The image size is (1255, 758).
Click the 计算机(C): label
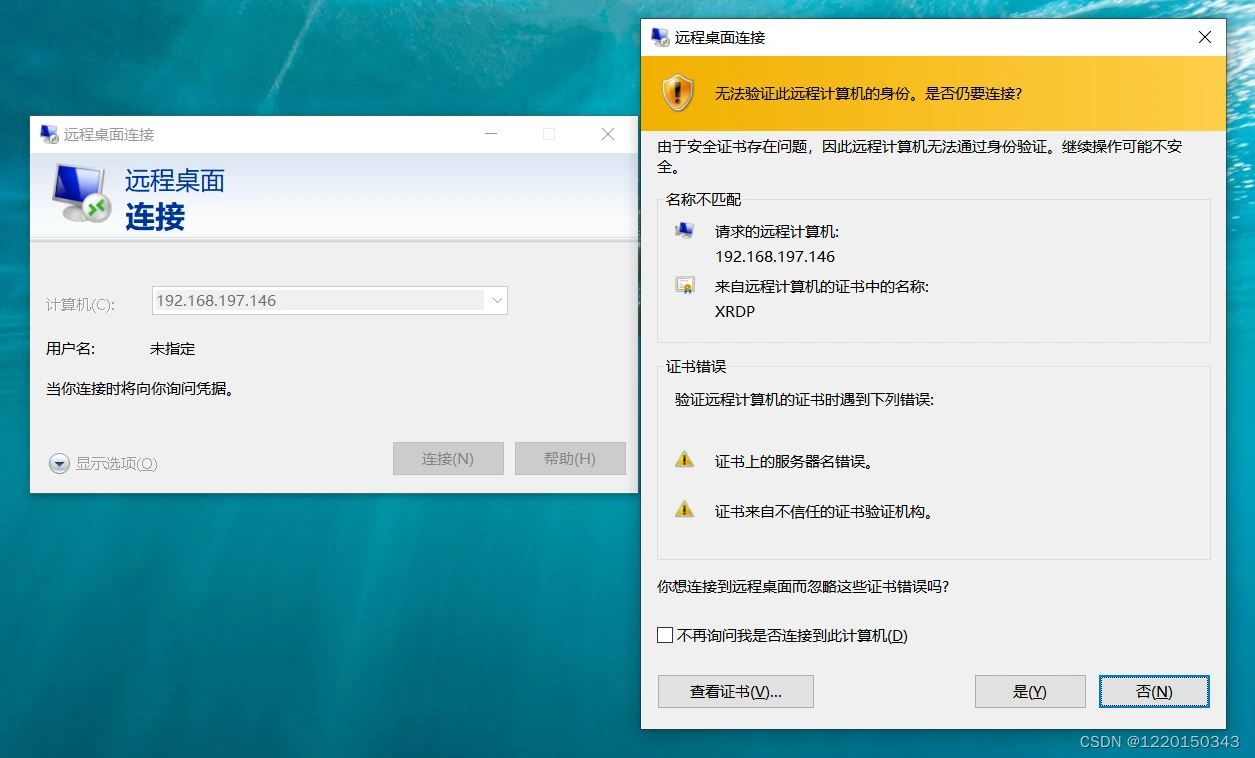click(80, 304)
